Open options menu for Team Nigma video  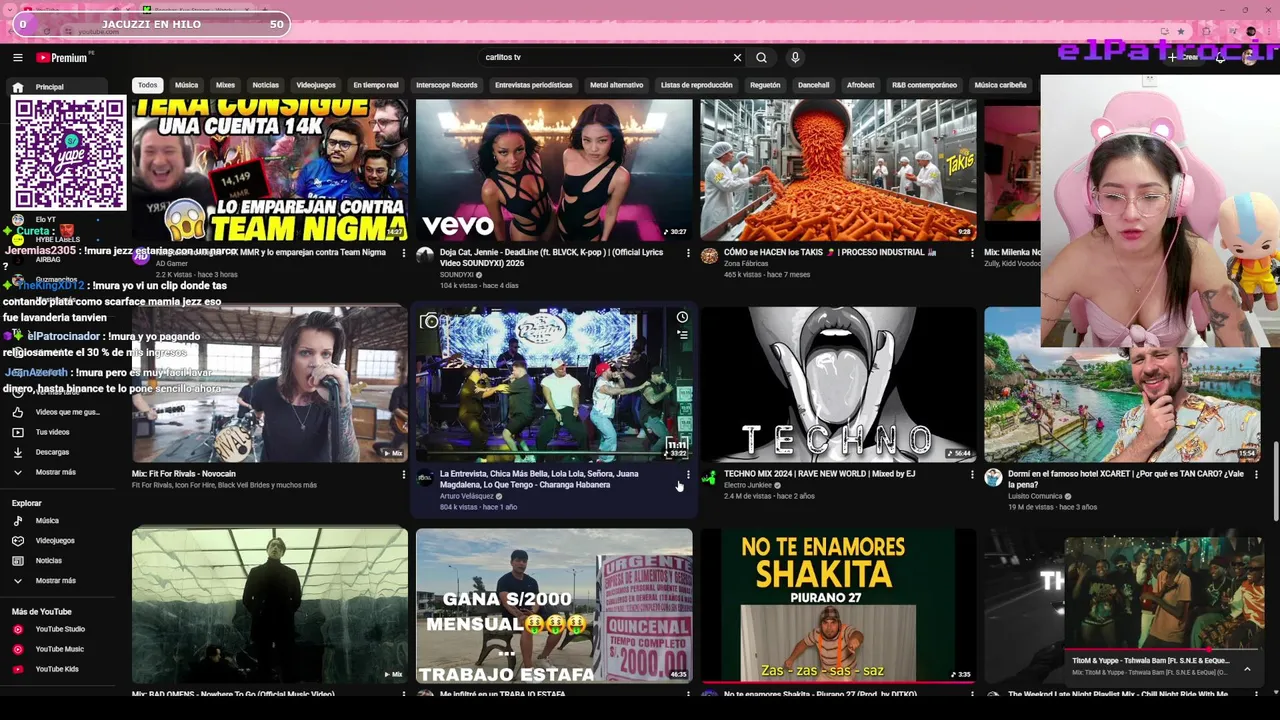[x=404, y=253]
